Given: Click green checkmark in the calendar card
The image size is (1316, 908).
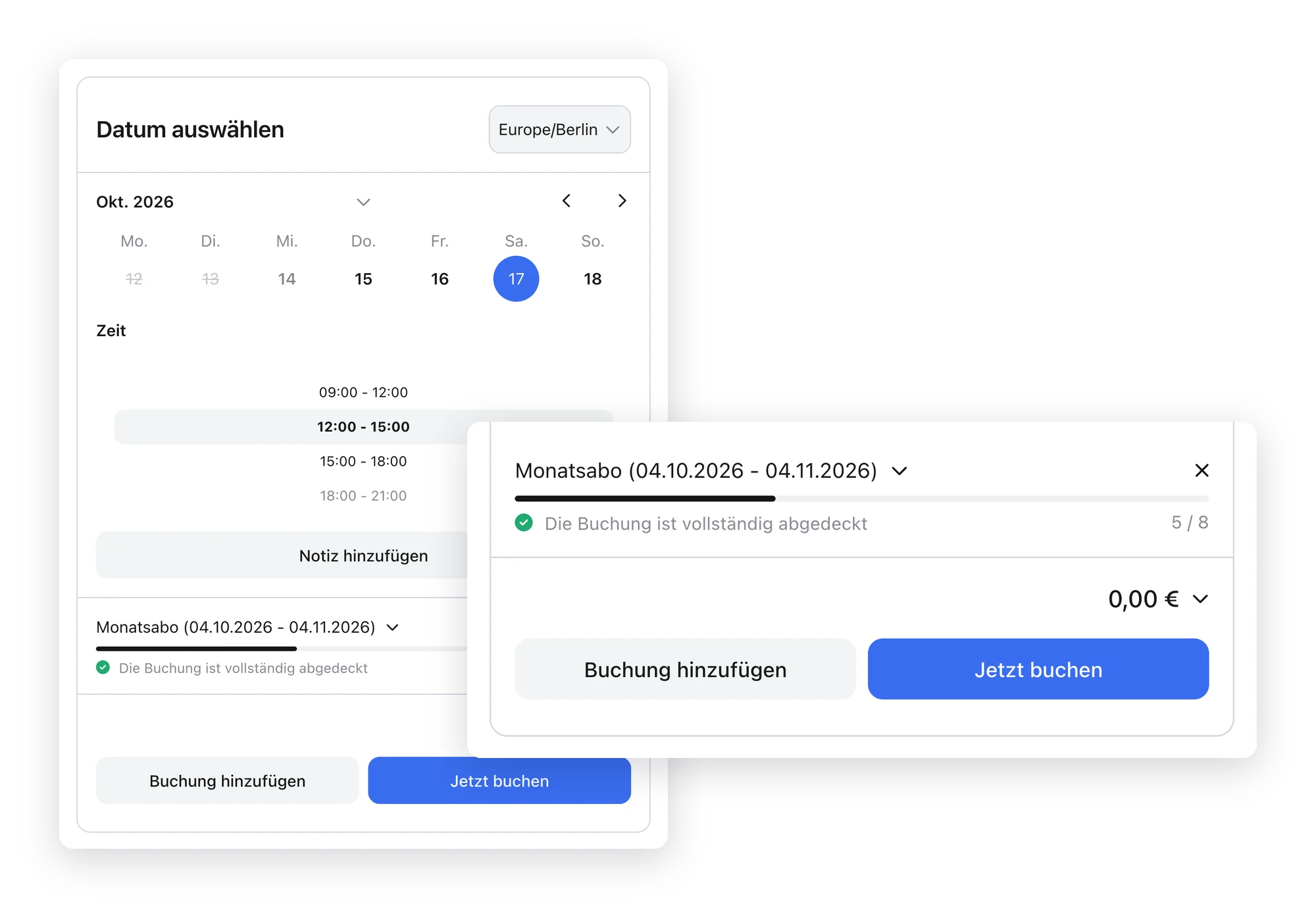Looking at the screenshot, I should tap(103, 668).
